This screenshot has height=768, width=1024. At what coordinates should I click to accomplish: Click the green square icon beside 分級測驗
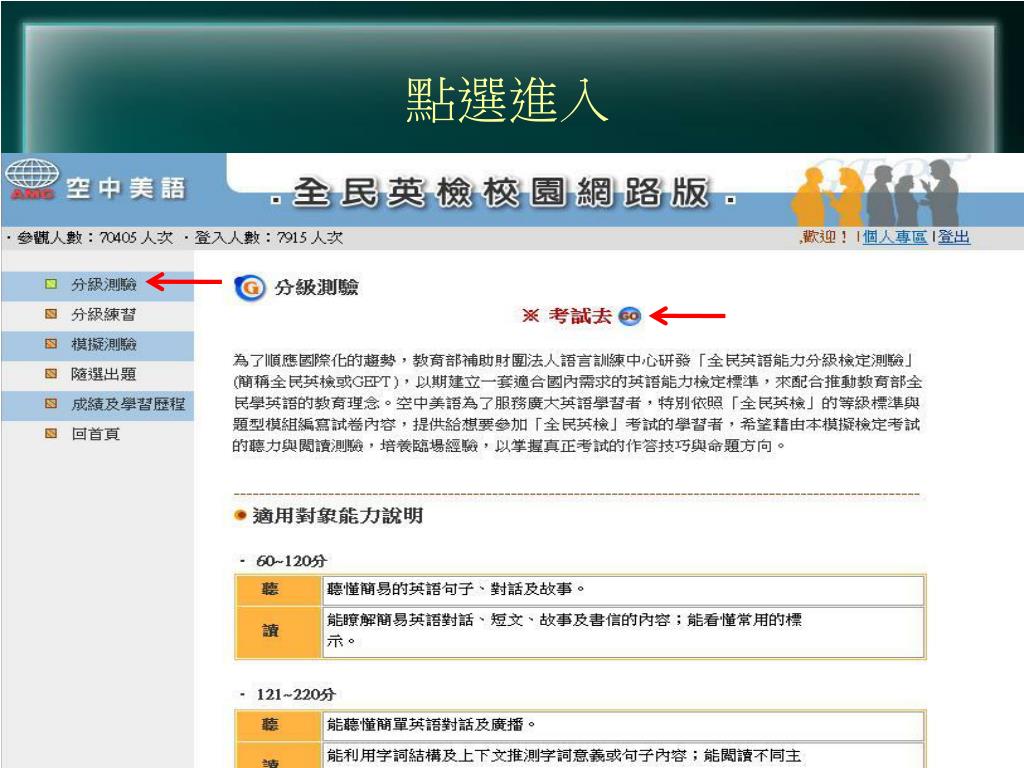coord(51,284)
